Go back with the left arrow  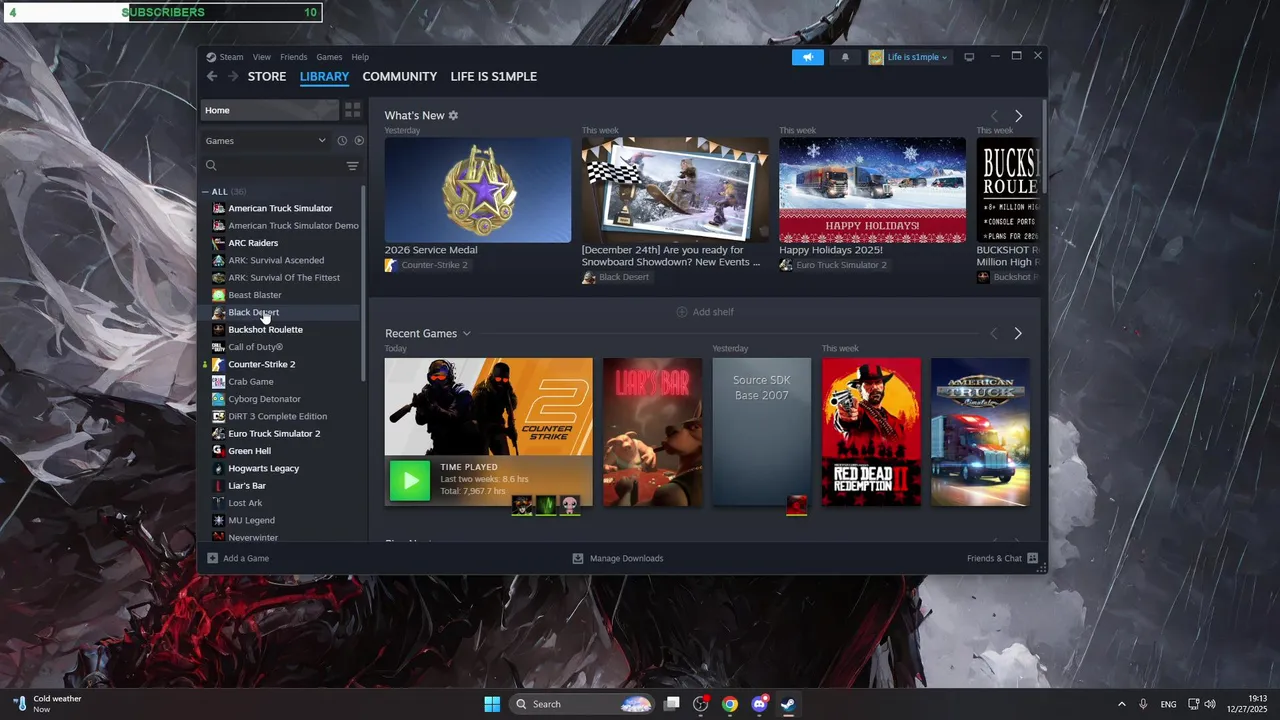click(212, 76)
